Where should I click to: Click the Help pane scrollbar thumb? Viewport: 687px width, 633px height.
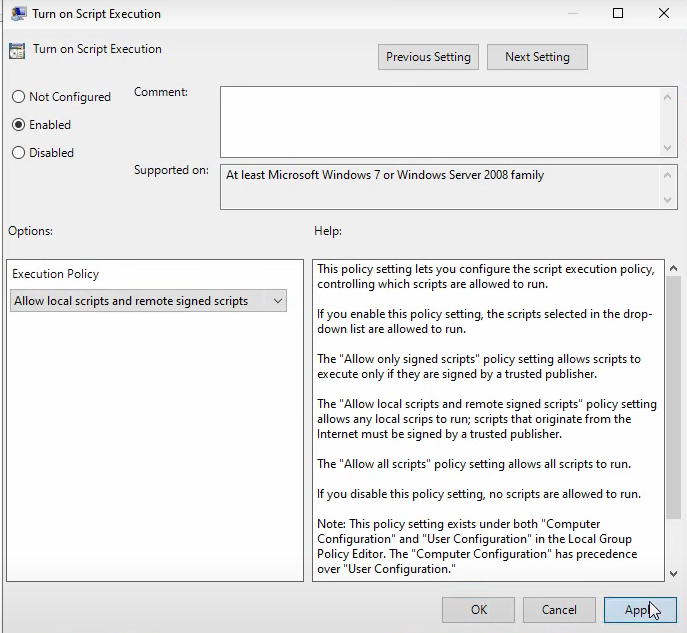click(x=673, y=398)
